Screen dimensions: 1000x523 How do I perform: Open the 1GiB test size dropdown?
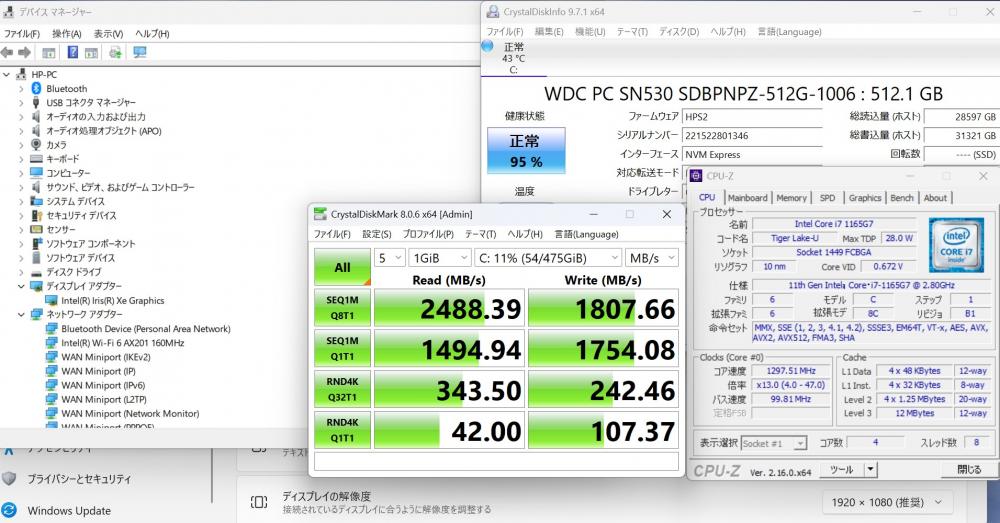(440, 258)
